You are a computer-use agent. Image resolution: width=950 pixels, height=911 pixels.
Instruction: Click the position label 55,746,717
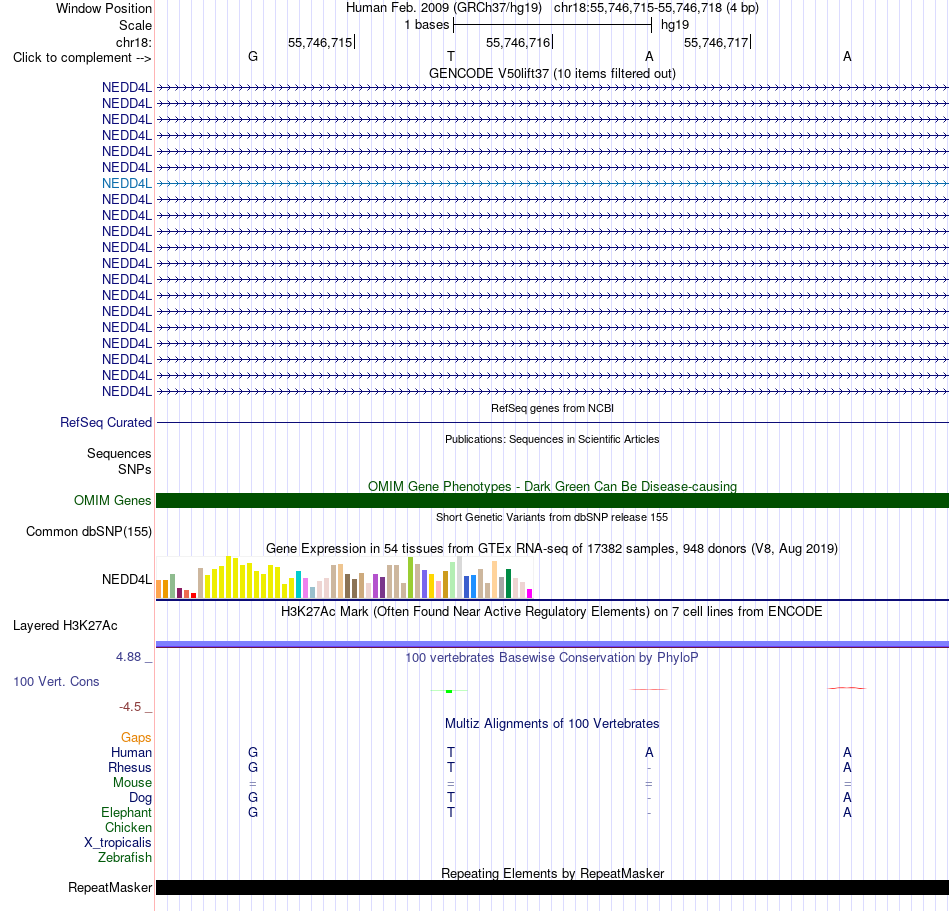(716, 42)
